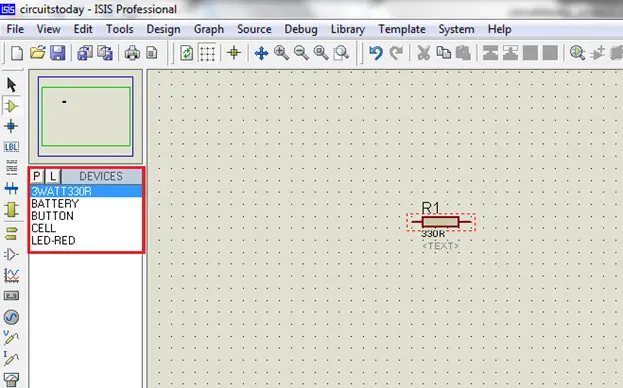Screen dimensions: 623x388
Task: Click the Import Section icon
Action: click(85, 53)
